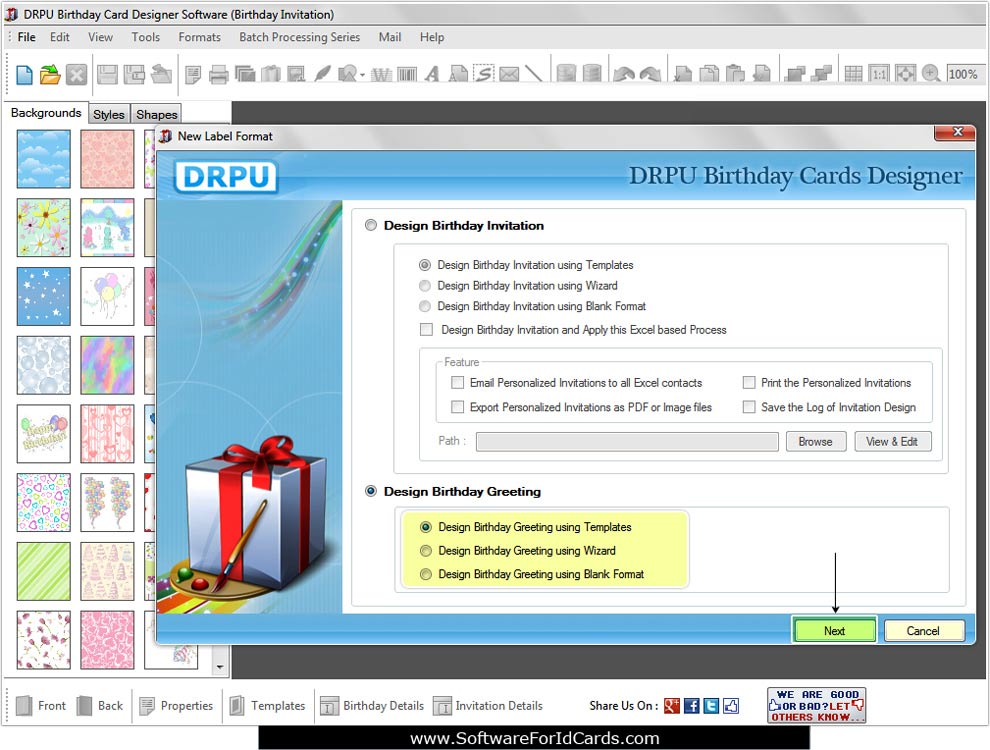Select Design Birthday Greeting using Wizard
990x750 pixels.
coord(426,551)
